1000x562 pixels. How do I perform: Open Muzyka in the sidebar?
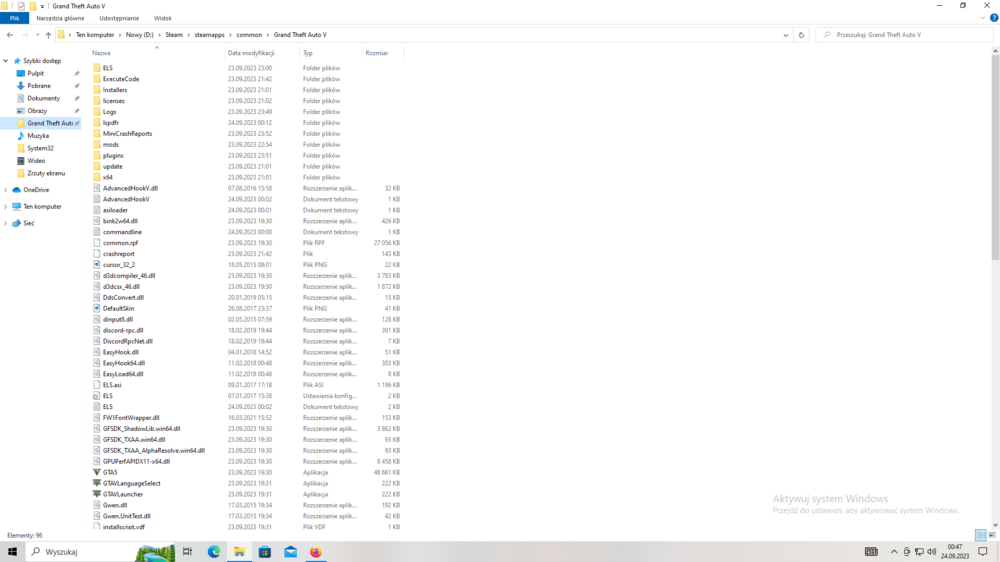click(x=38, y=136)
